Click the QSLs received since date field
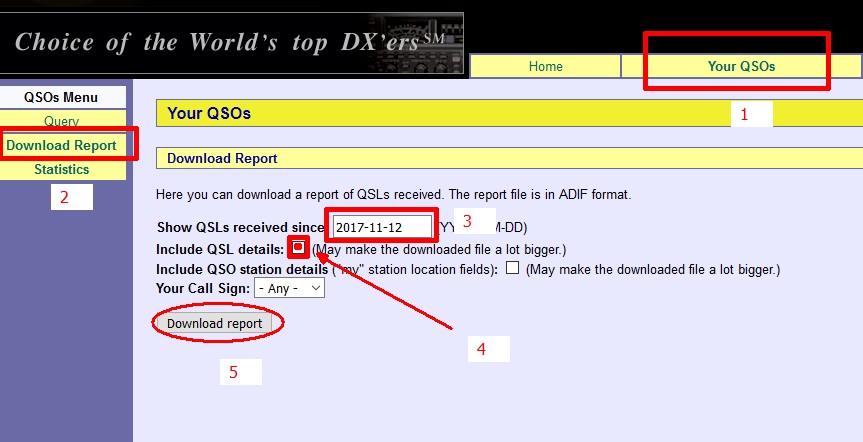Viewport: 863px width, 442px height. pyautogui.click(x=382, y=227)
